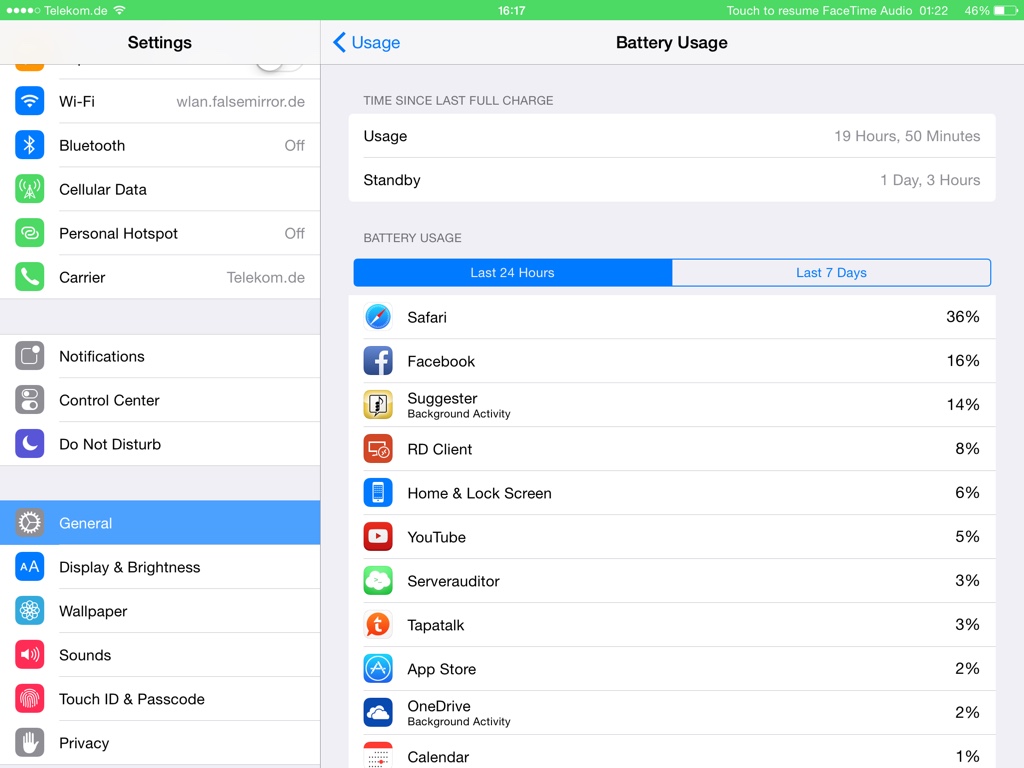1024x768 pixels.
Task: Tap the General gear icon
Action: tap(29, 522)
